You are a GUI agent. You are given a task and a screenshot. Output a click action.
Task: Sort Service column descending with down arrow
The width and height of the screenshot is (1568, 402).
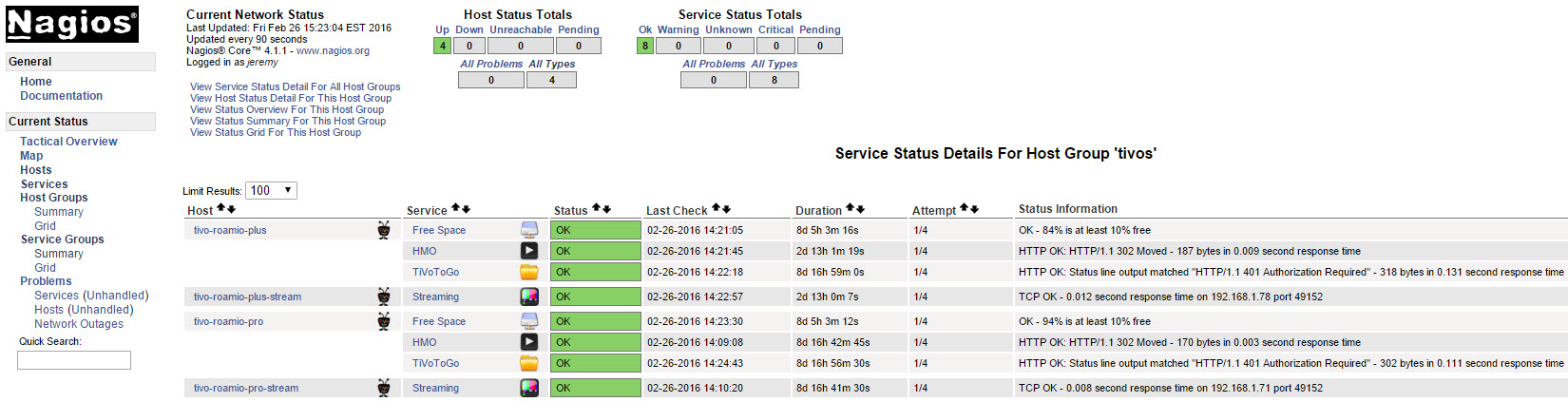[x=466, y=209]
